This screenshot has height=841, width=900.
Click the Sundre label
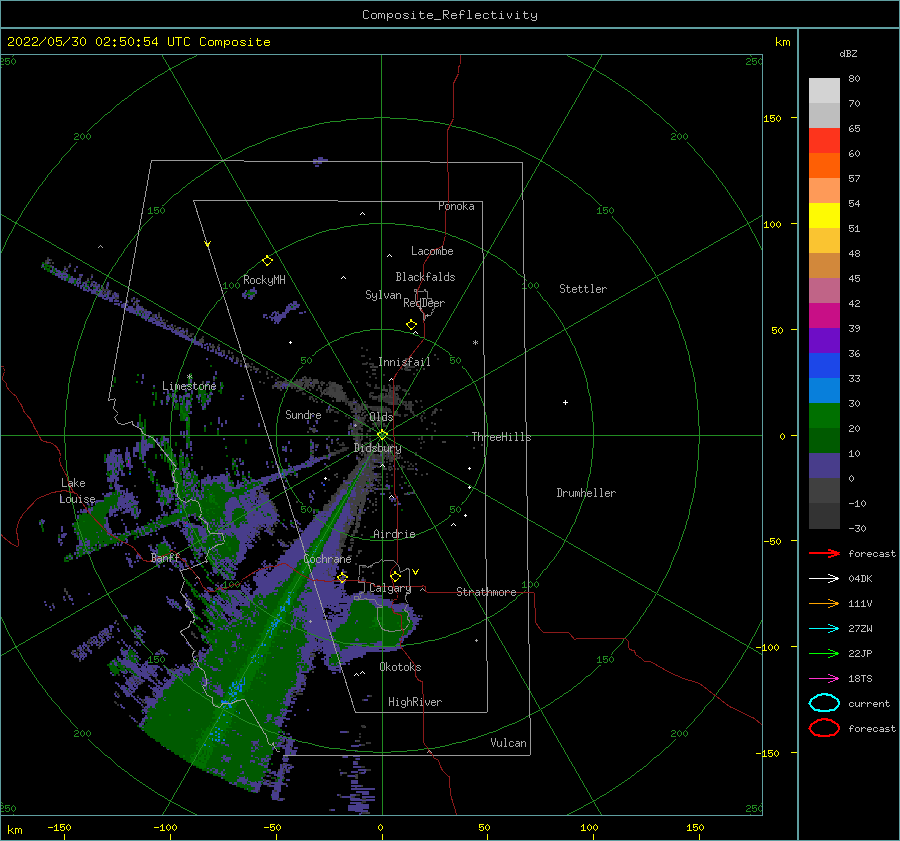tap(303, 414)
